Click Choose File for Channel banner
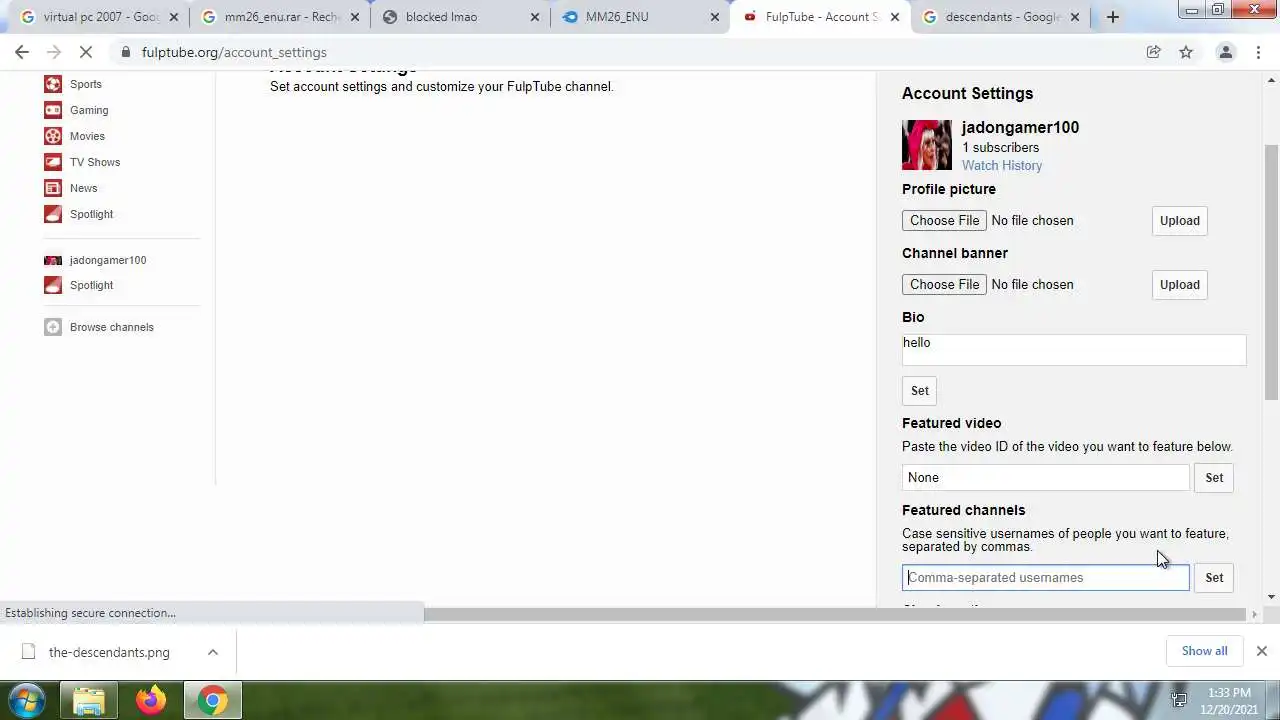 [944, 284]
